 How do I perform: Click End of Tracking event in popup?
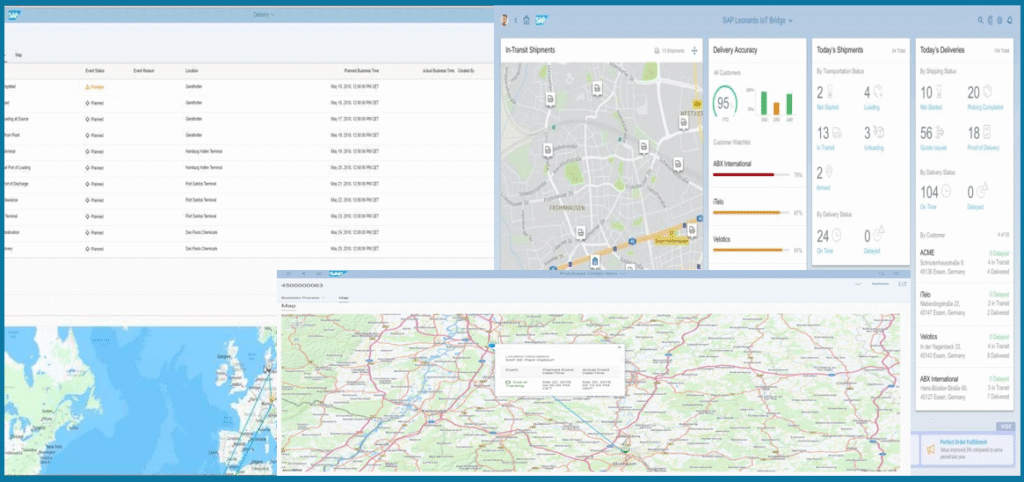(x=515, y=384)
